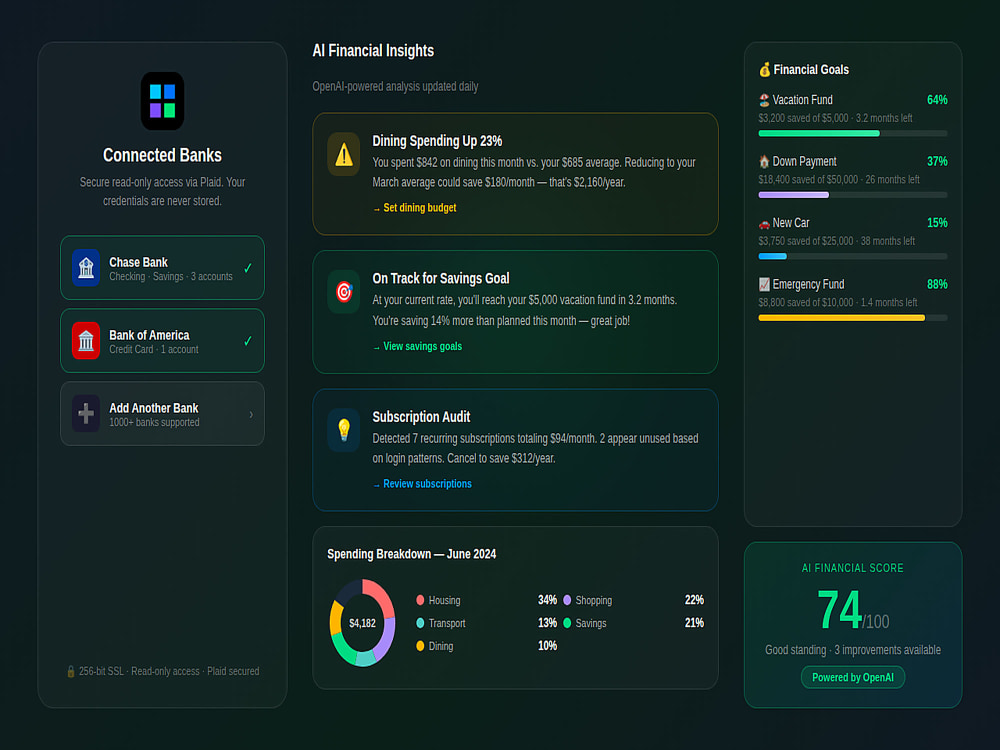Click the AI Financial Insights heading
Screen dimensions: 1000x750
coord(373,51)
